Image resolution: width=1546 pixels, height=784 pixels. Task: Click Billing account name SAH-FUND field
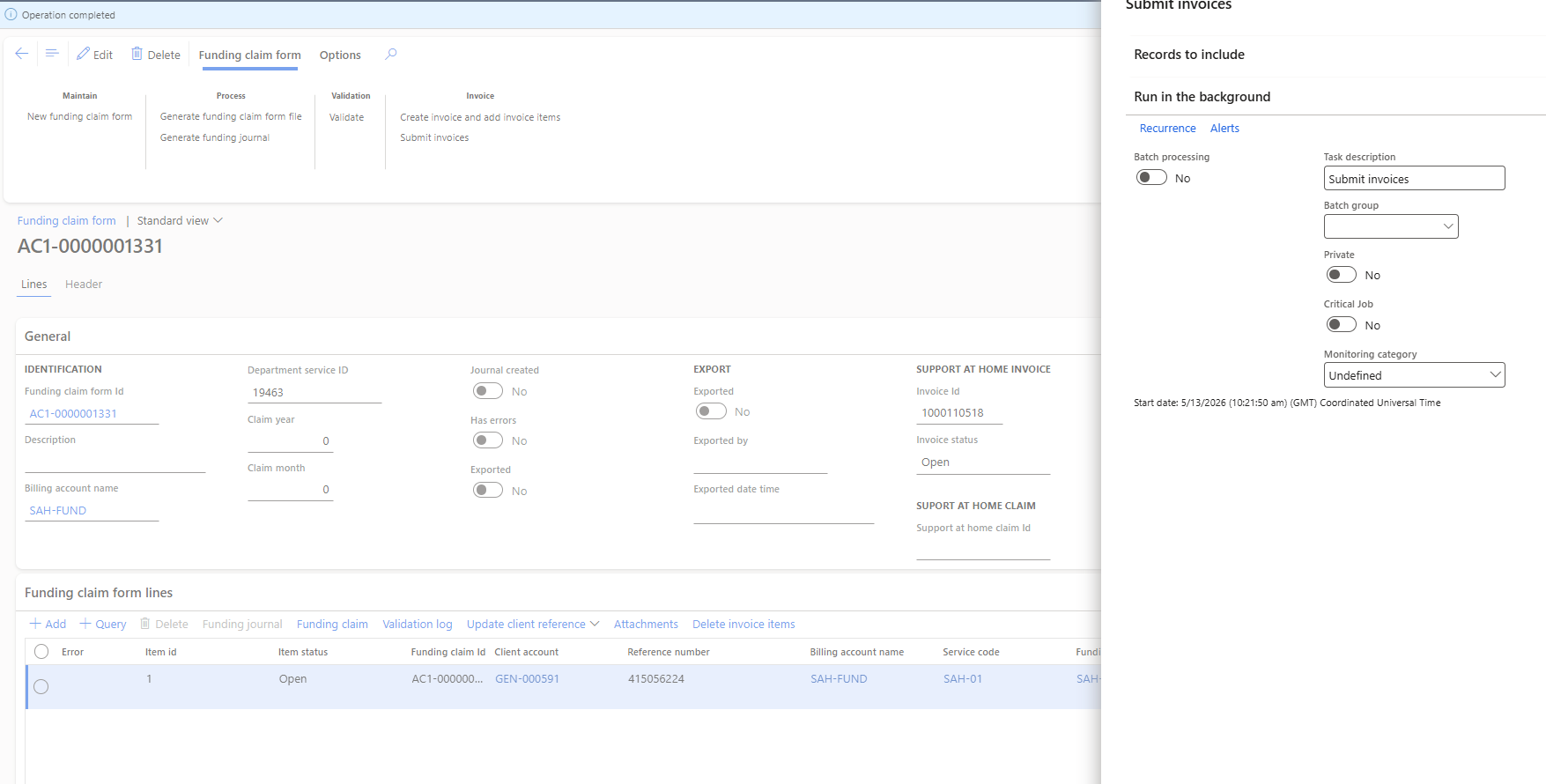92,510
